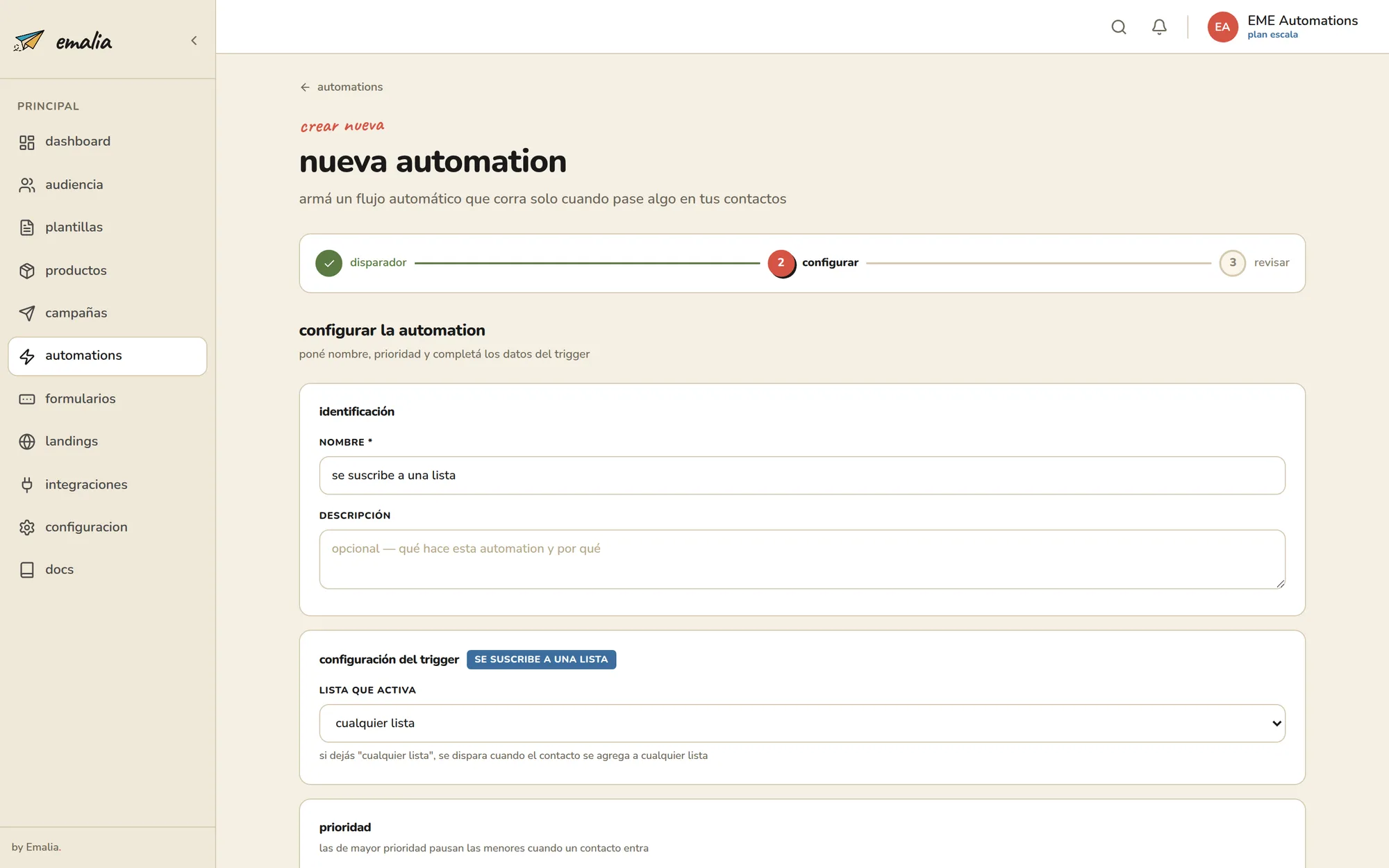This screenshot has width=1389, height=868.
Task: Click the SE SUSCRIBE A UNA LISTA badge
Action: pos(541,660)
